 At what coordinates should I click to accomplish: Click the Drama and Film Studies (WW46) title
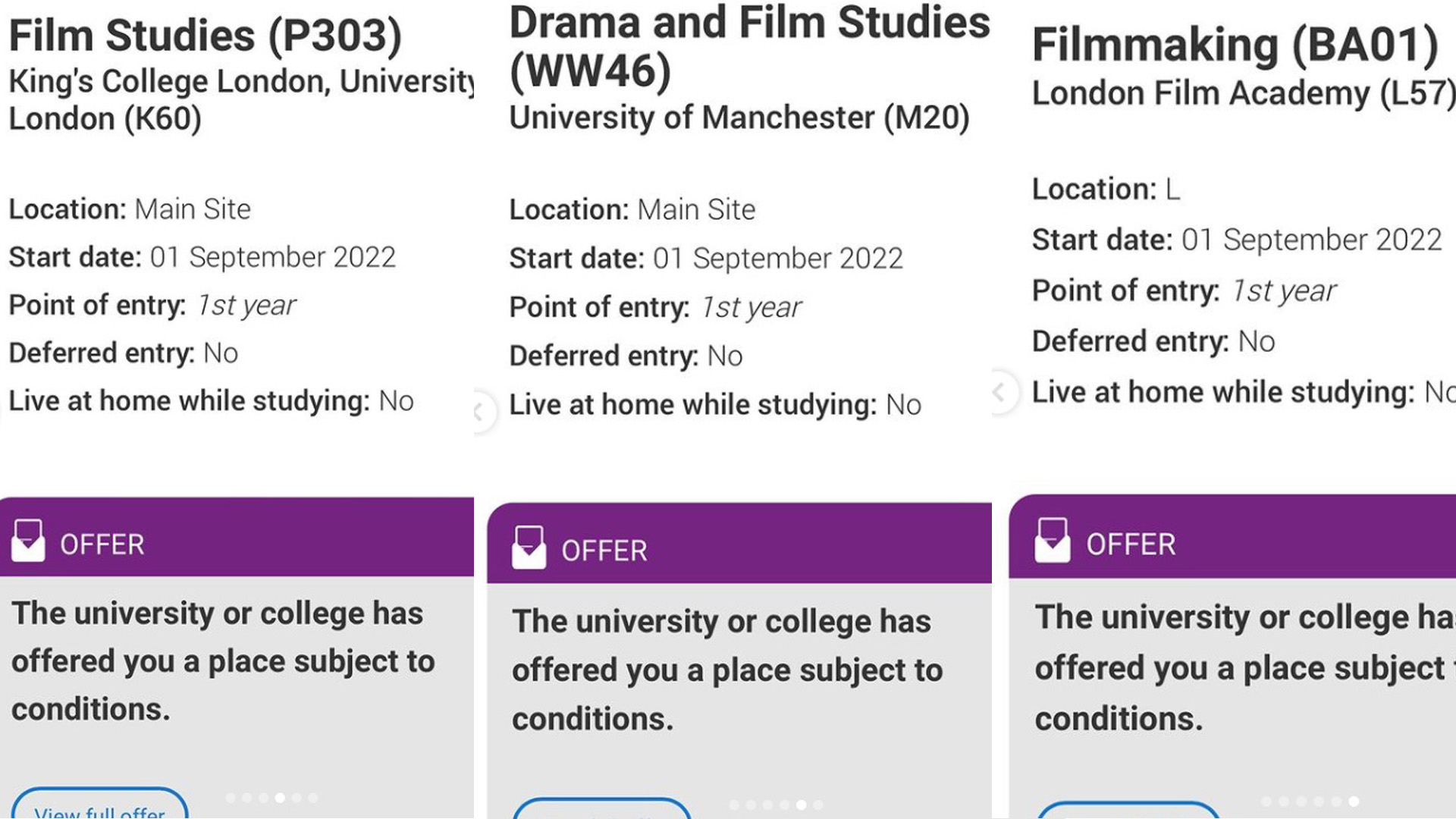pos(748,47)
